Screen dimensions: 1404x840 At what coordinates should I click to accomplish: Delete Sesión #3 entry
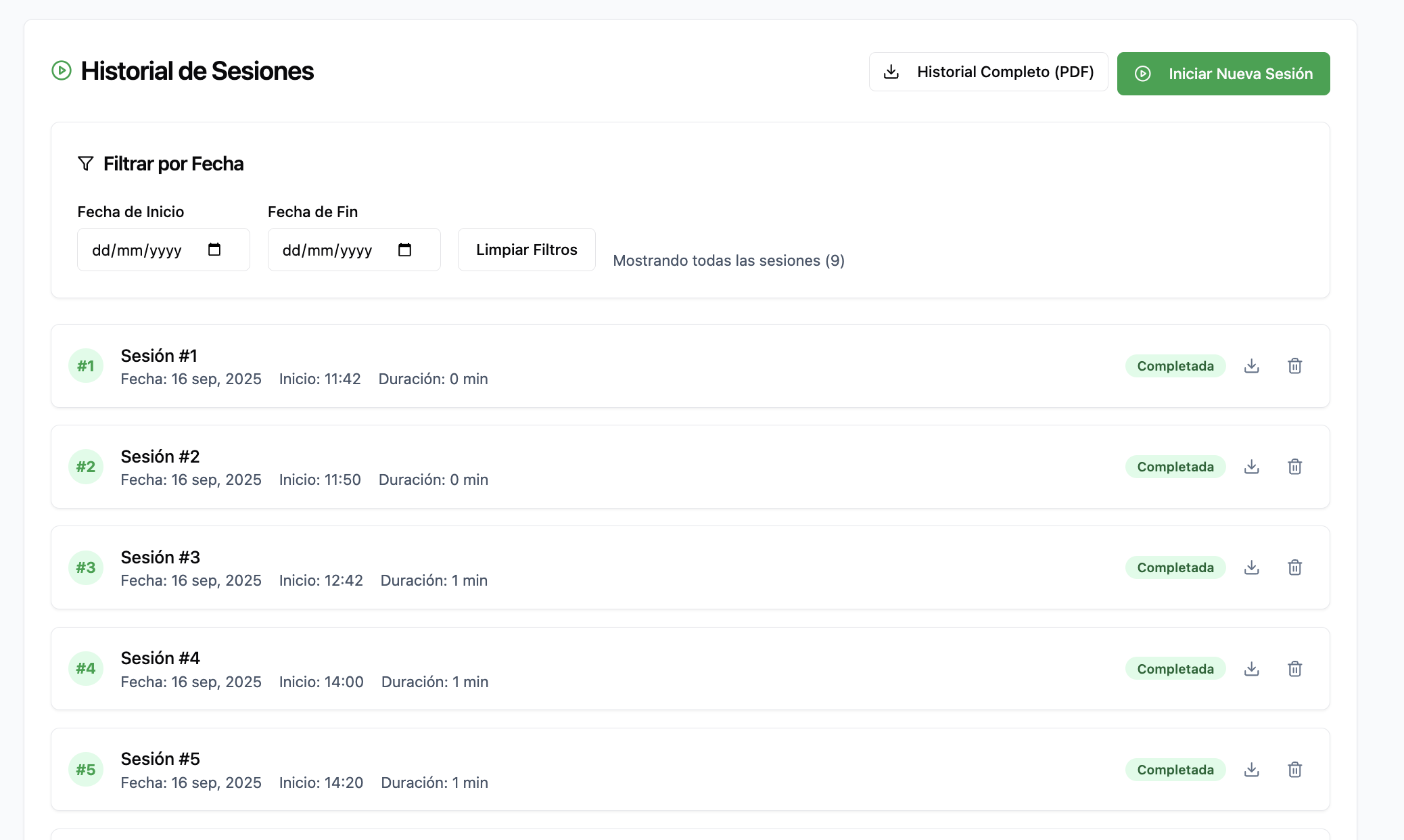pyautogui.click(x=1294, y=567)
